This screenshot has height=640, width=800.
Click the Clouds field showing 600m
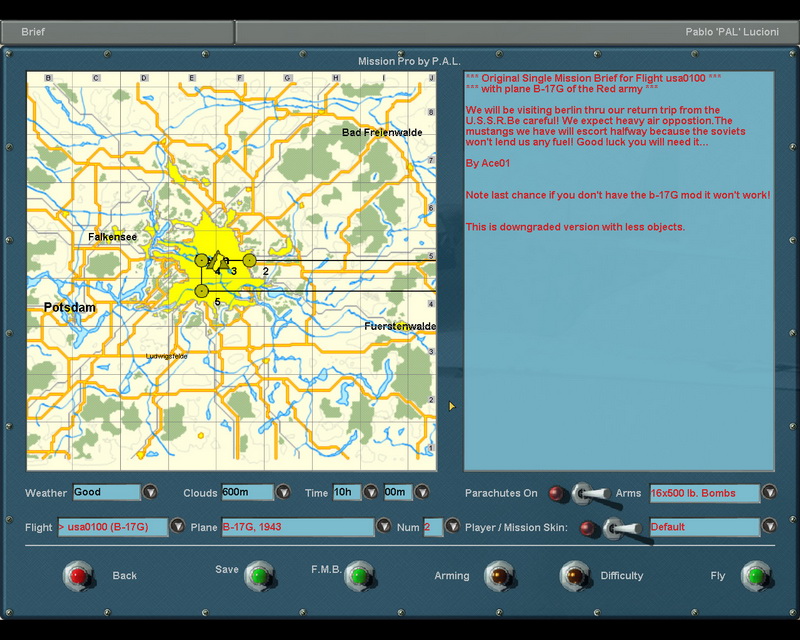click(247, 493)
